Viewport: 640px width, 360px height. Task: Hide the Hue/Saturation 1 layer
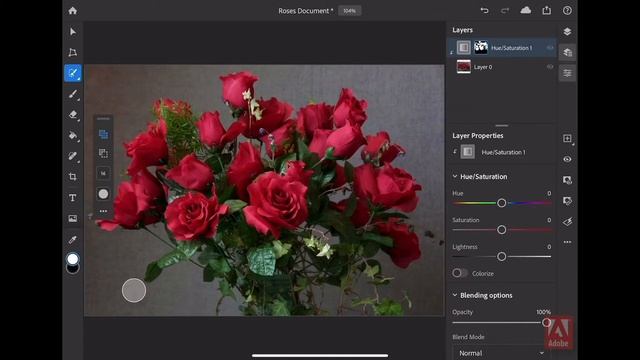[550, 48]
